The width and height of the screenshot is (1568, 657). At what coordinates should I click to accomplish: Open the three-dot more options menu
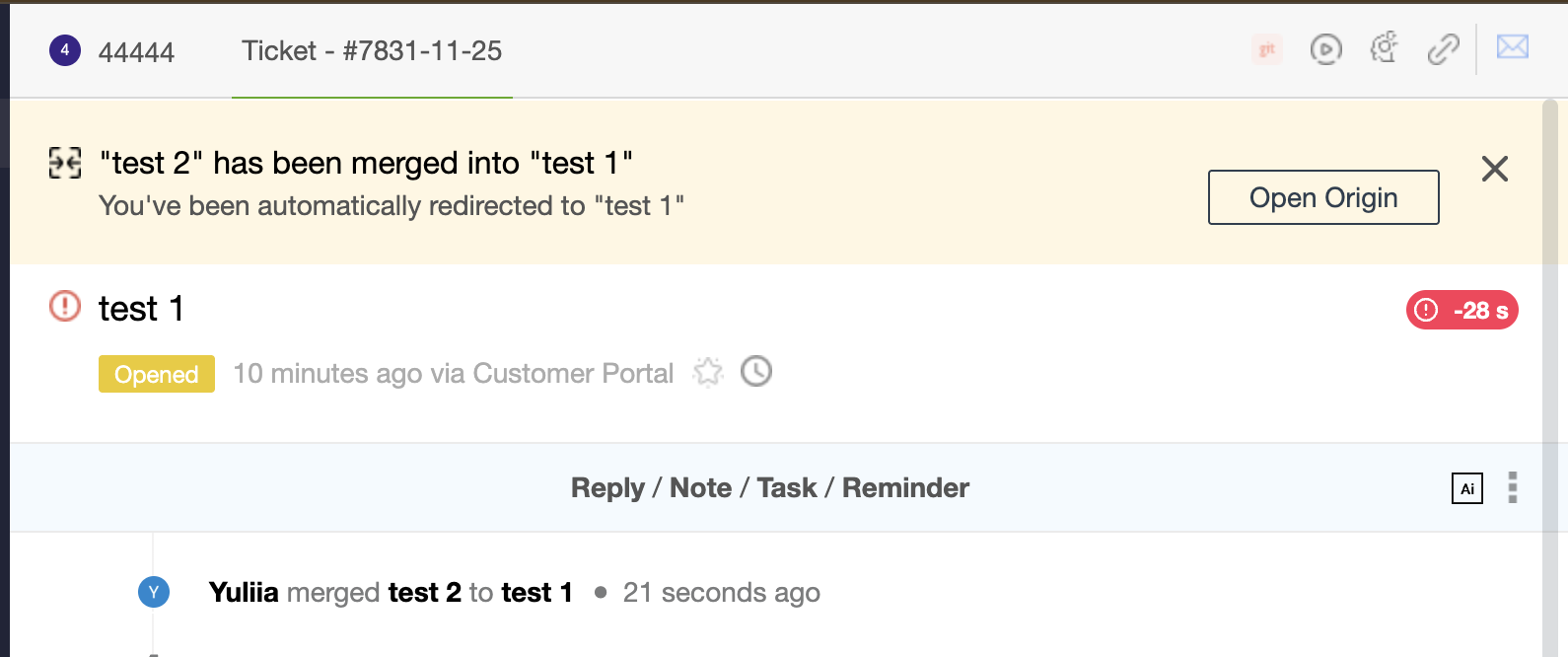coord(1513,487)
